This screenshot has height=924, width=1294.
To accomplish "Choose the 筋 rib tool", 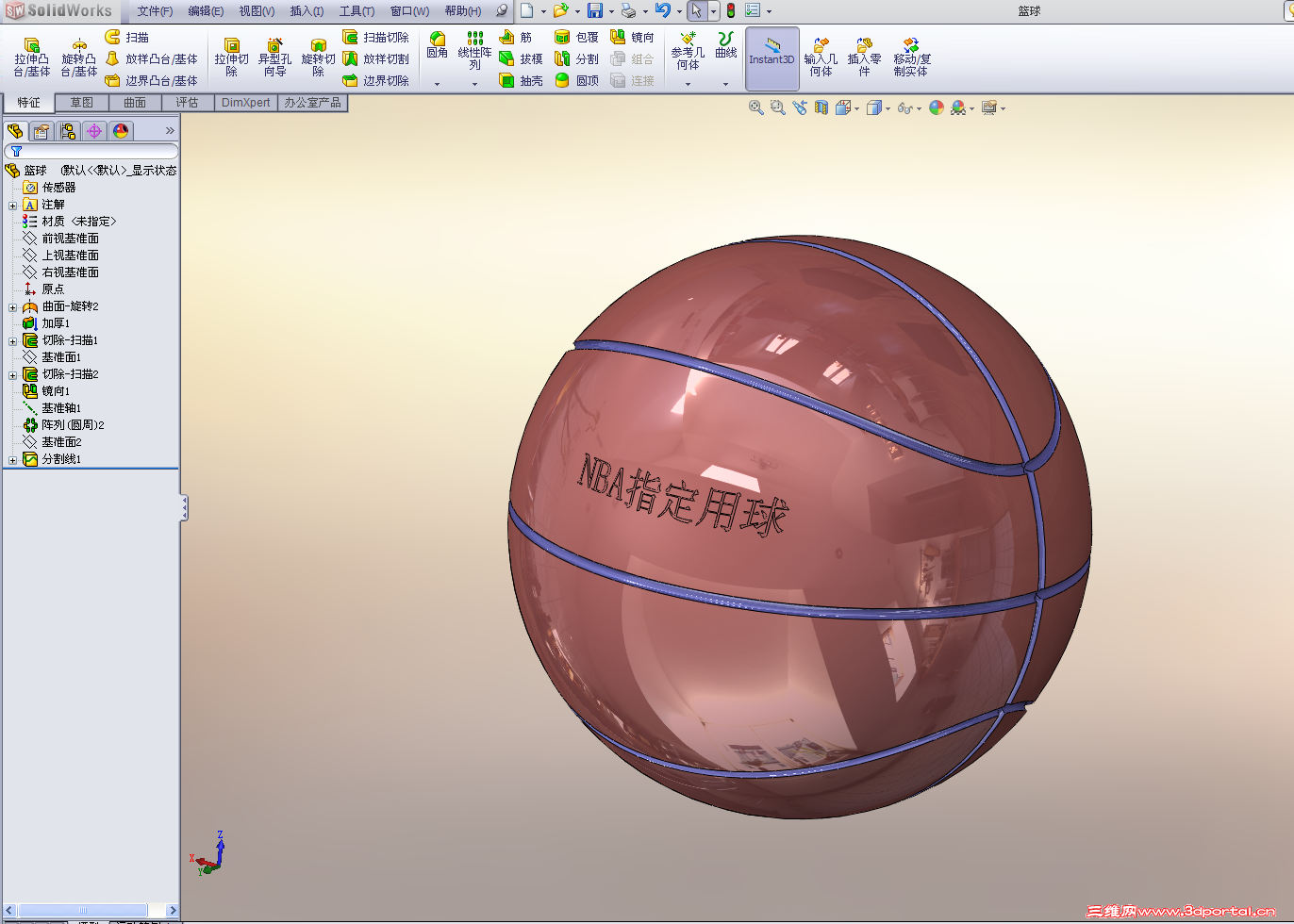I will 516,37.
